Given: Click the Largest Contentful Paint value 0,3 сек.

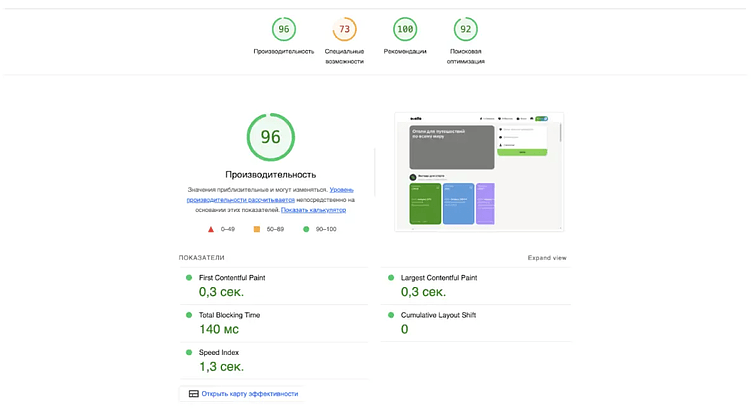Looking at the screenshot, I should coord(423,292).
